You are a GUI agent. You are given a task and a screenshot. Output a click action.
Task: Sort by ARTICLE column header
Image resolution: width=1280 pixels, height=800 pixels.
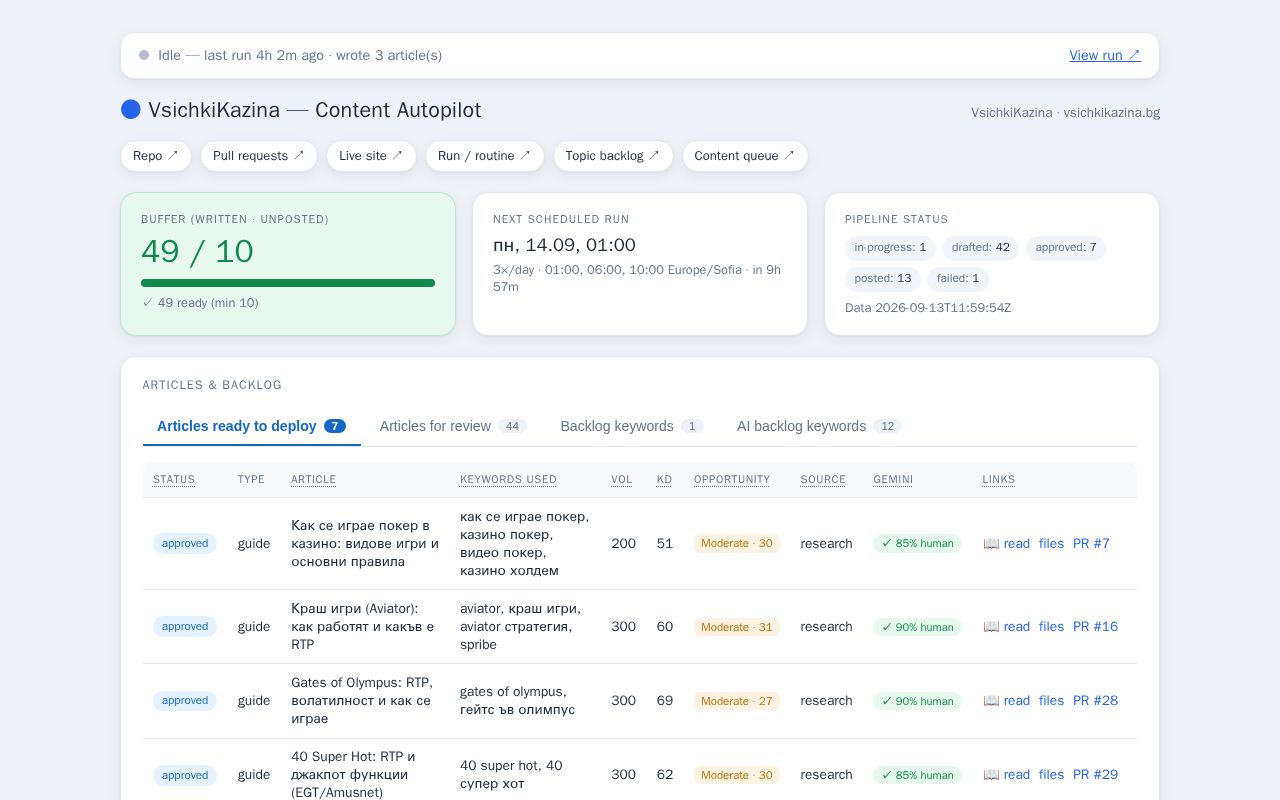(x=313, y=480)
